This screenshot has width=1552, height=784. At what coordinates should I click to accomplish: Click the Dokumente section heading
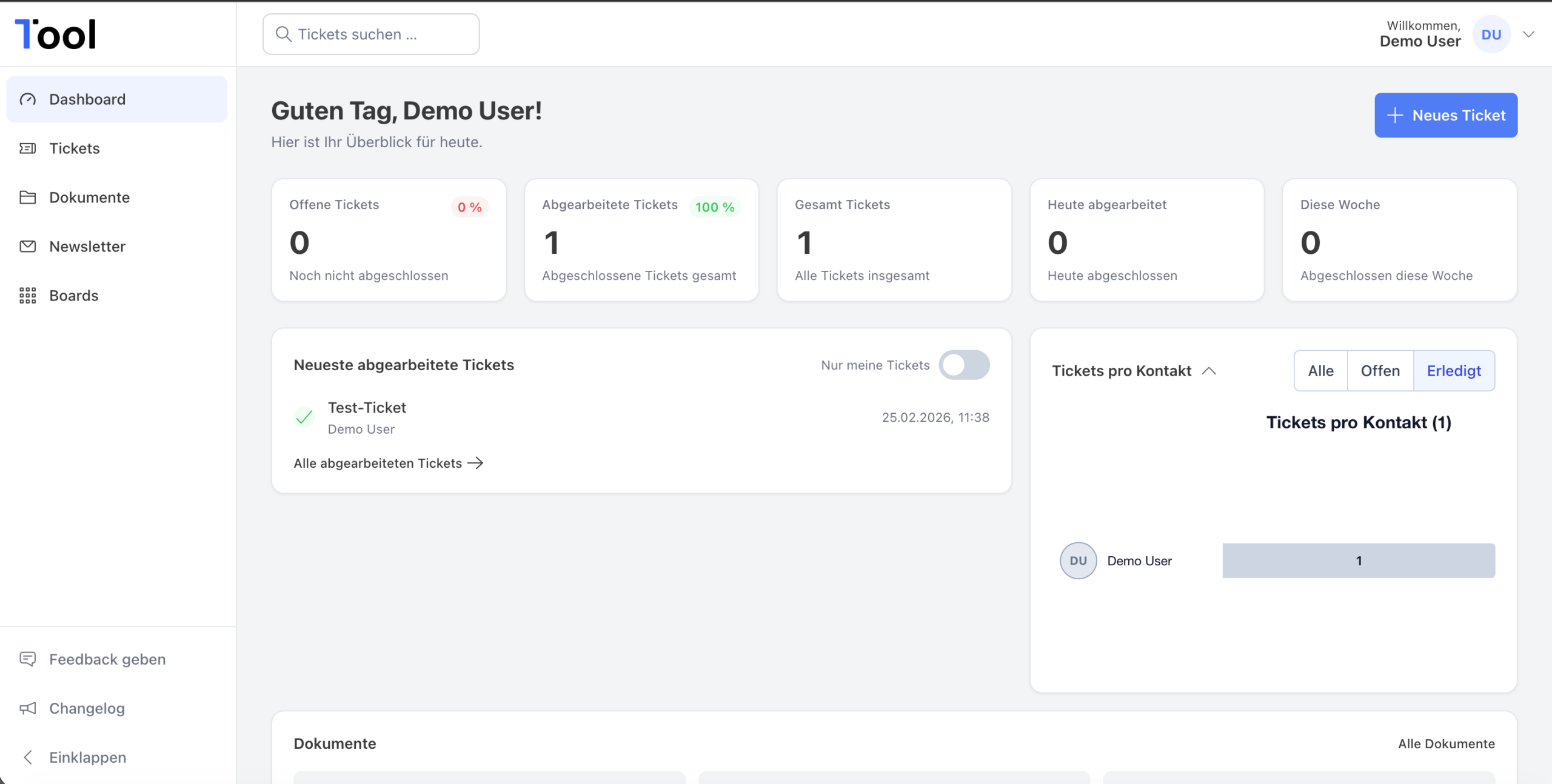(335, 744)
